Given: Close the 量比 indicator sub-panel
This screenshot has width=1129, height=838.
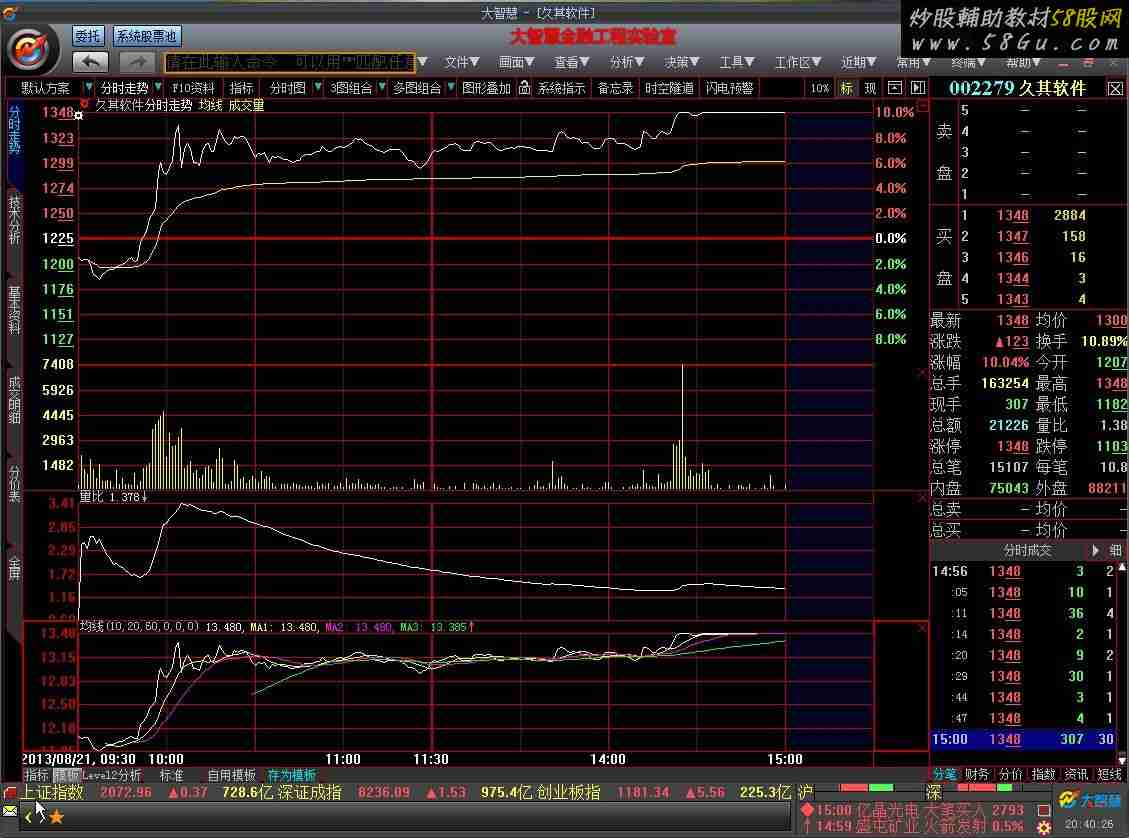Looking at the screenshot, I should (922, 497).
